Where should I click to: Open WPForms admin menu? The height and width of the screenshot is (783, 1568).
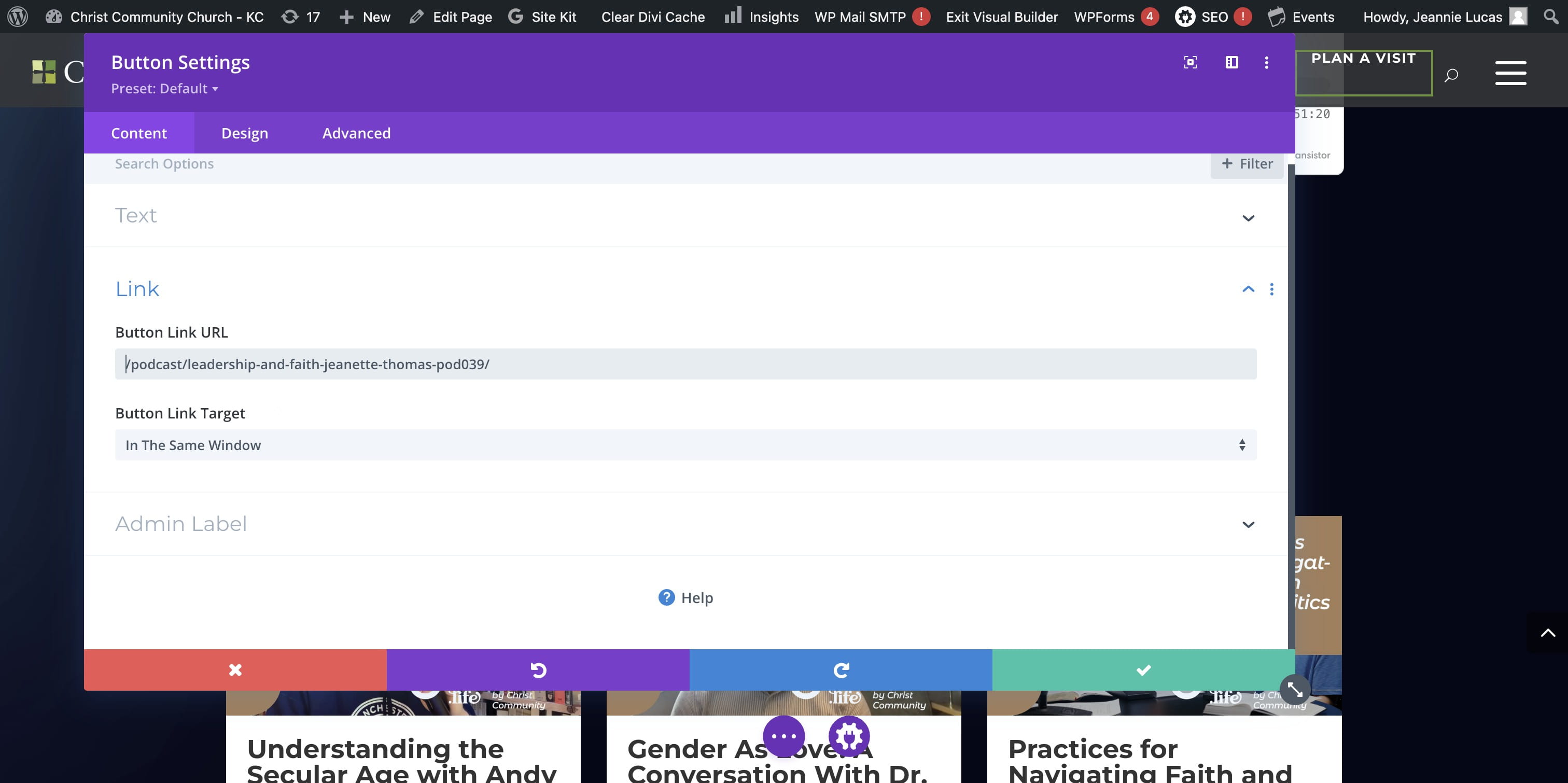click(1103, 17)
